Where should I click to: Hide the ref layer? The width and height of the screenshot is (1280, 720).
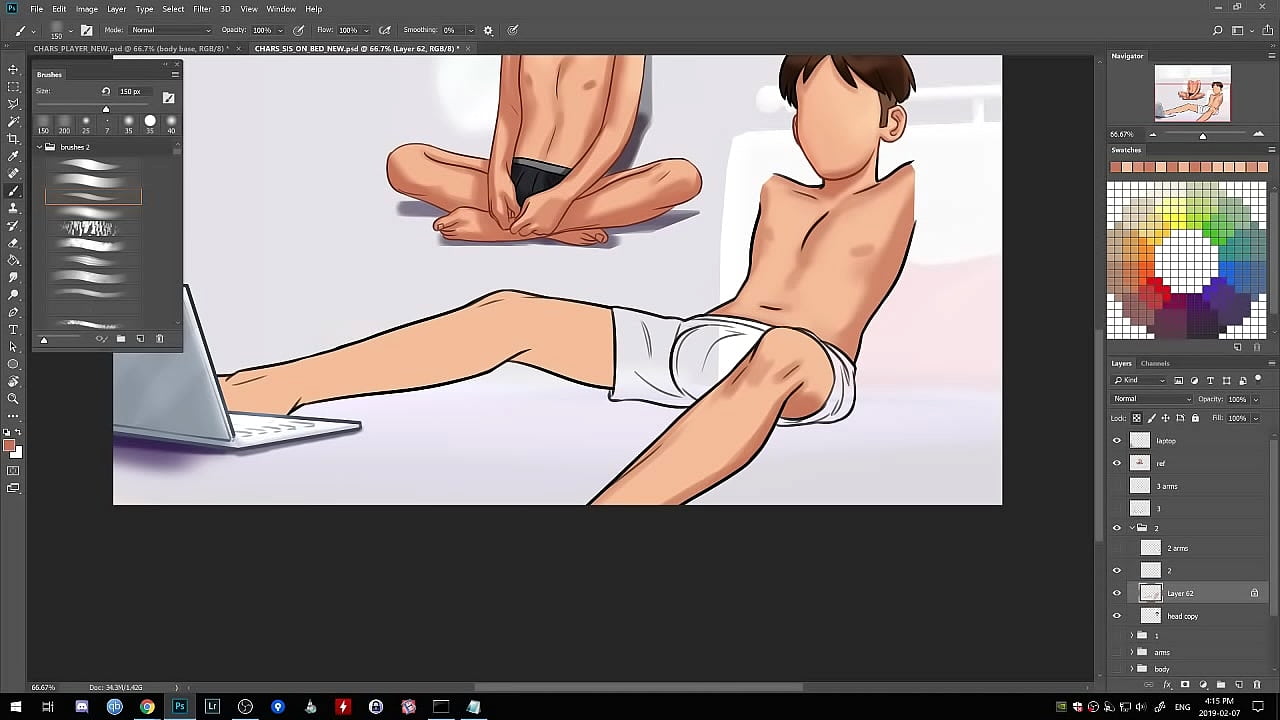point(1117,463)
